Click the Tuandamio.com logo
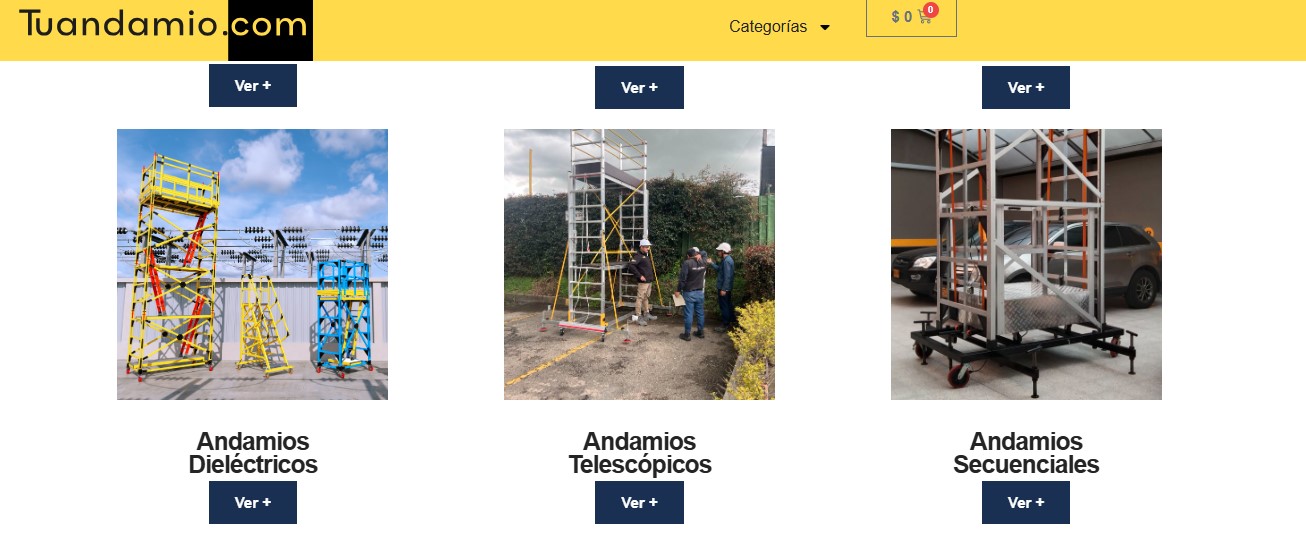1306x534 pixels. pyautogui.click(x=163, y=29)
